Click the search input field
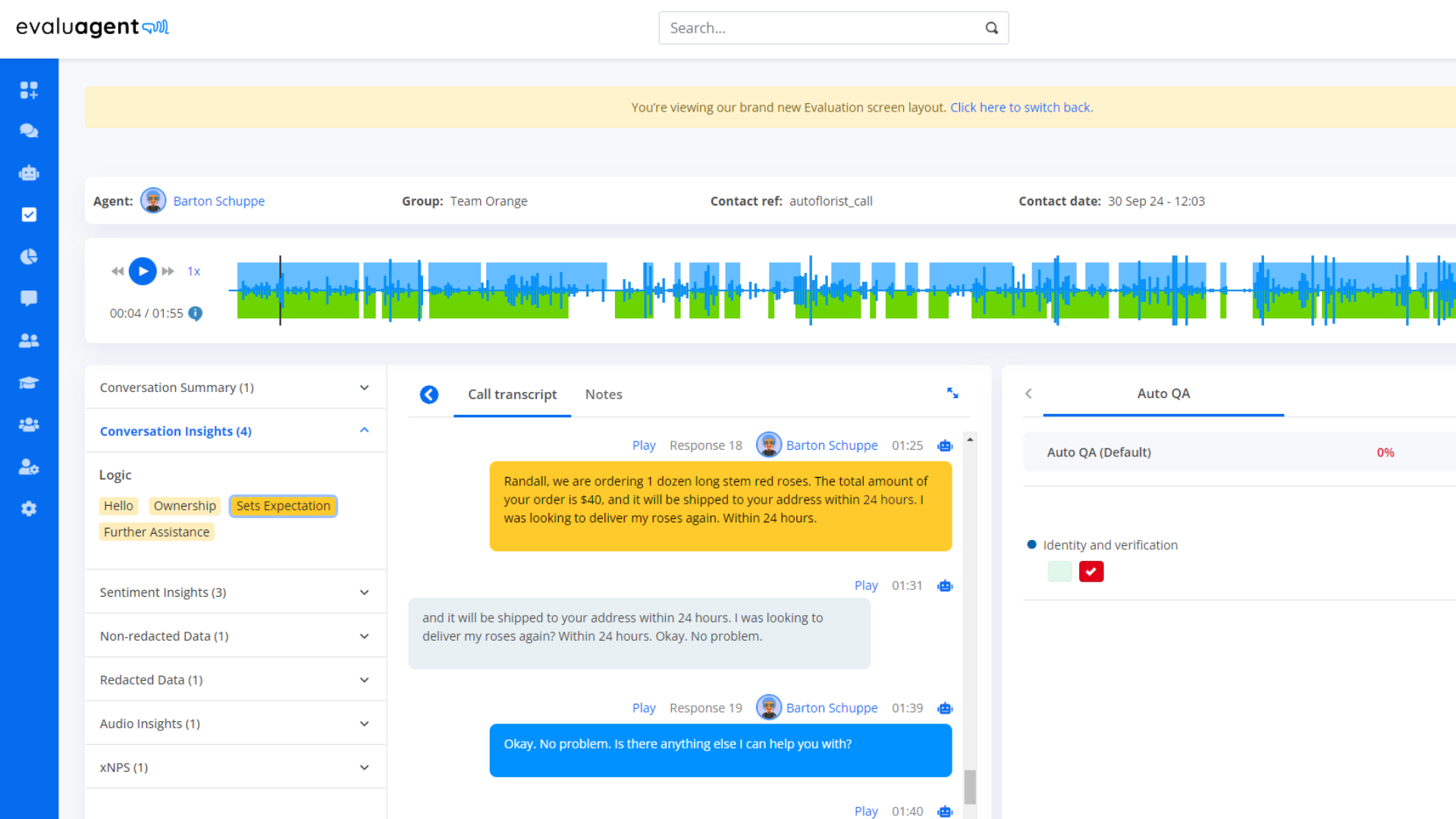This screenshot has width=1456, height=819. pyautogui.click(x=823, y=28)
